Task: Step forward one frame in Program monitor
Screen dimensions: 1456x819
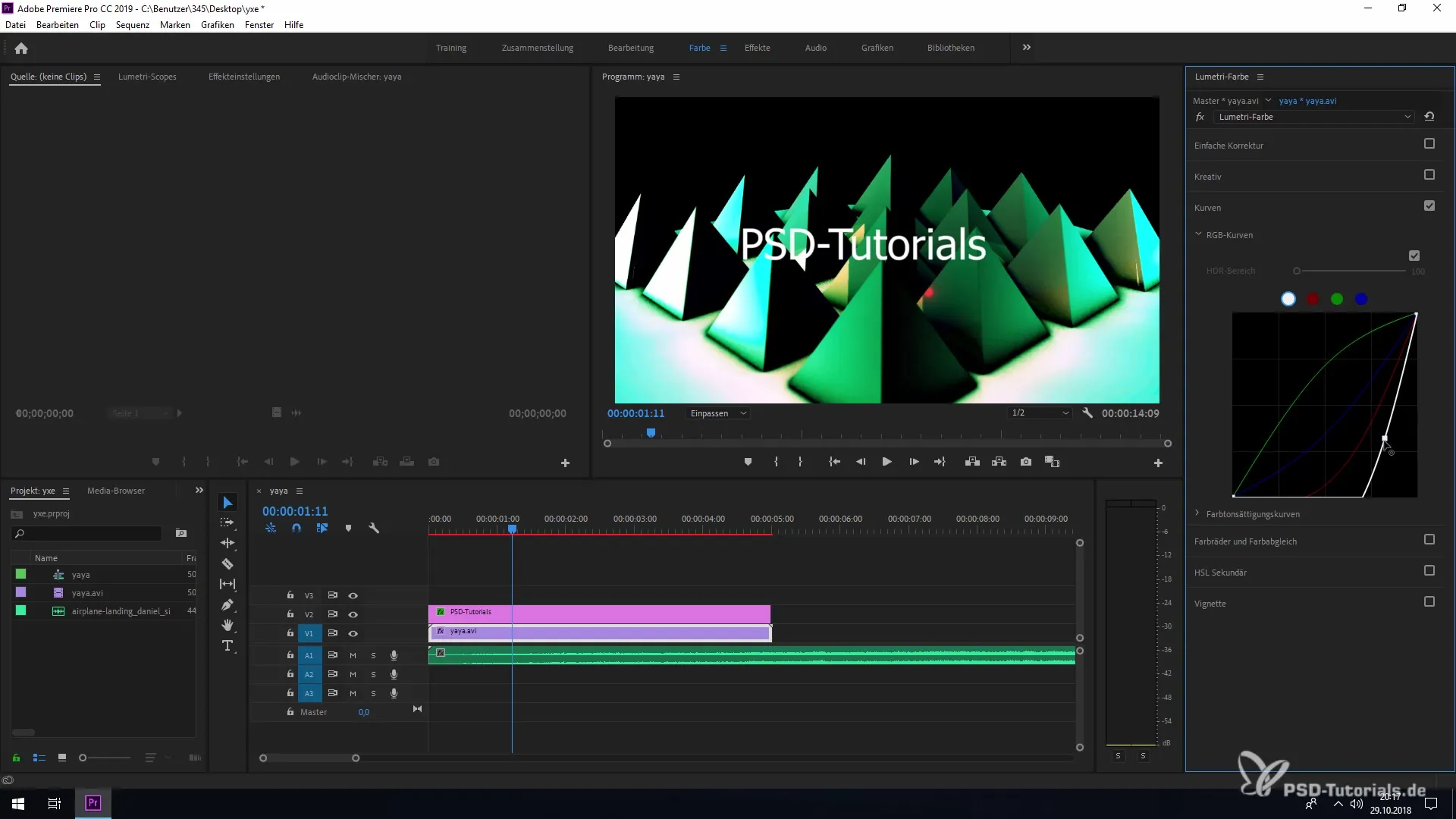Action: pyautogui.click(x=914, y=462)
